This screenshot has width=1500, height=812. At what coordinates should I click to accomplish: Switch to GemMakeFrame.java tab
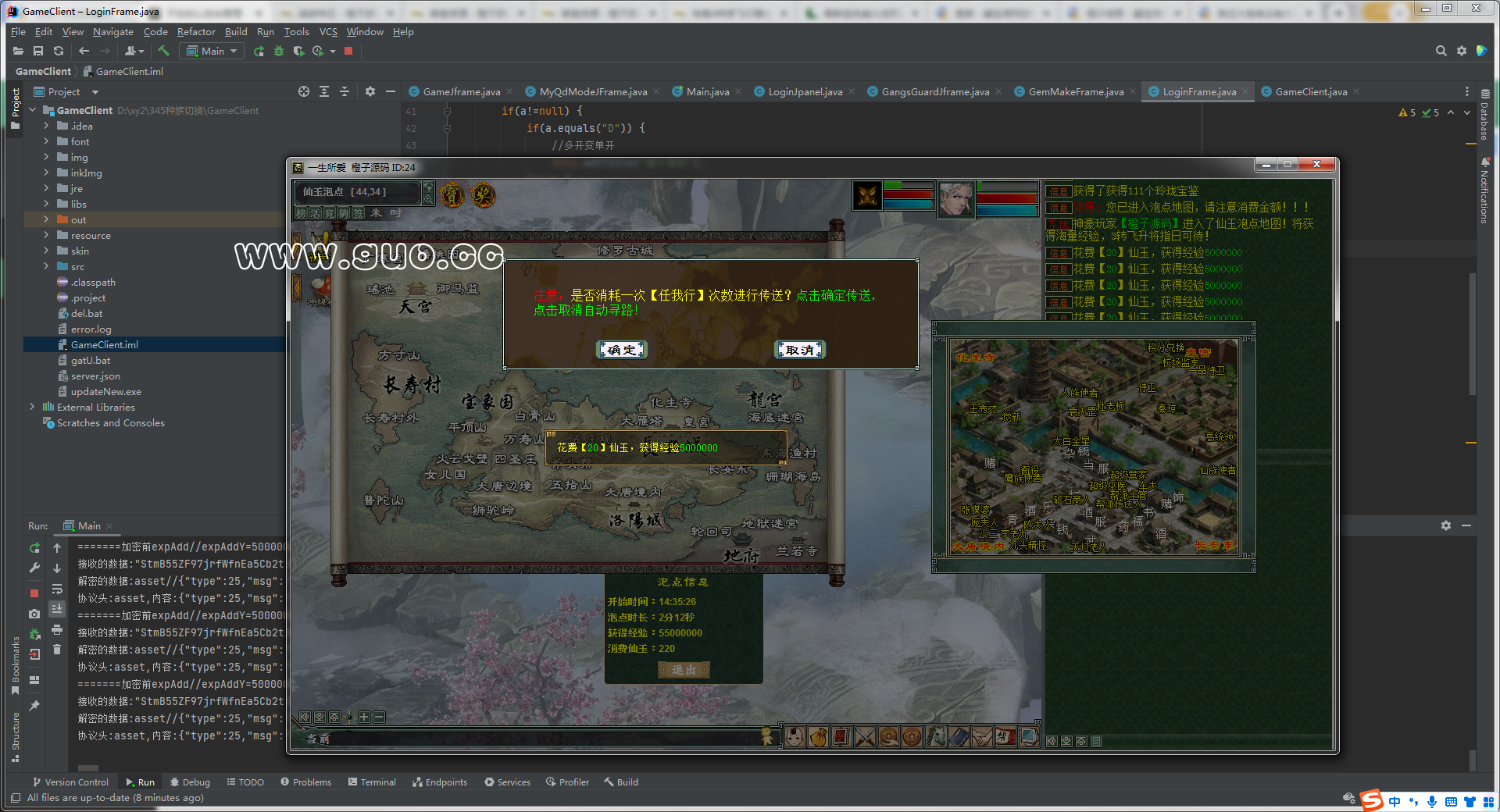click(x=1076, y=91)
